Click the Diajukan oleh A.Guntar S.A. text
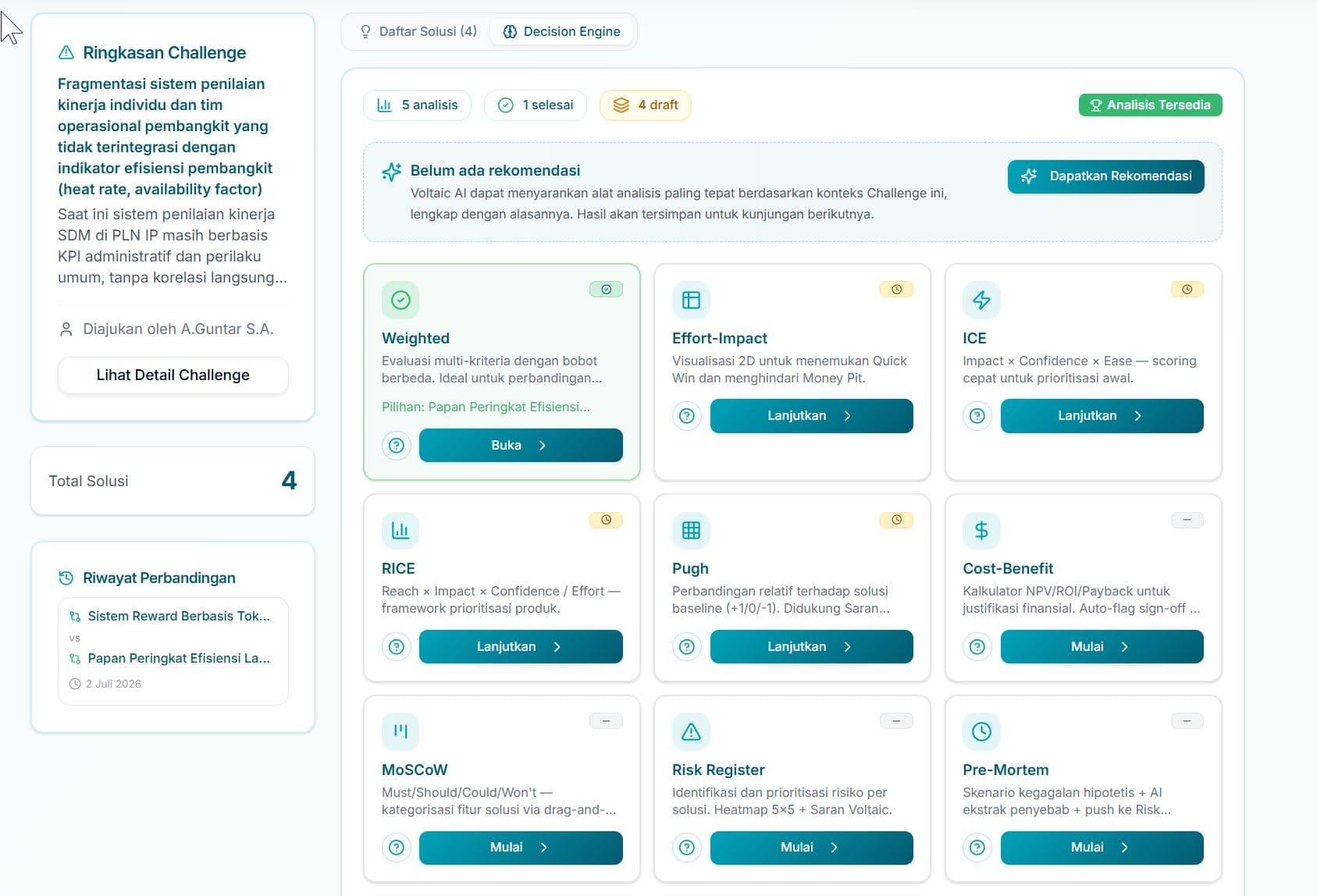1317x896 pixels. point(178,329)
